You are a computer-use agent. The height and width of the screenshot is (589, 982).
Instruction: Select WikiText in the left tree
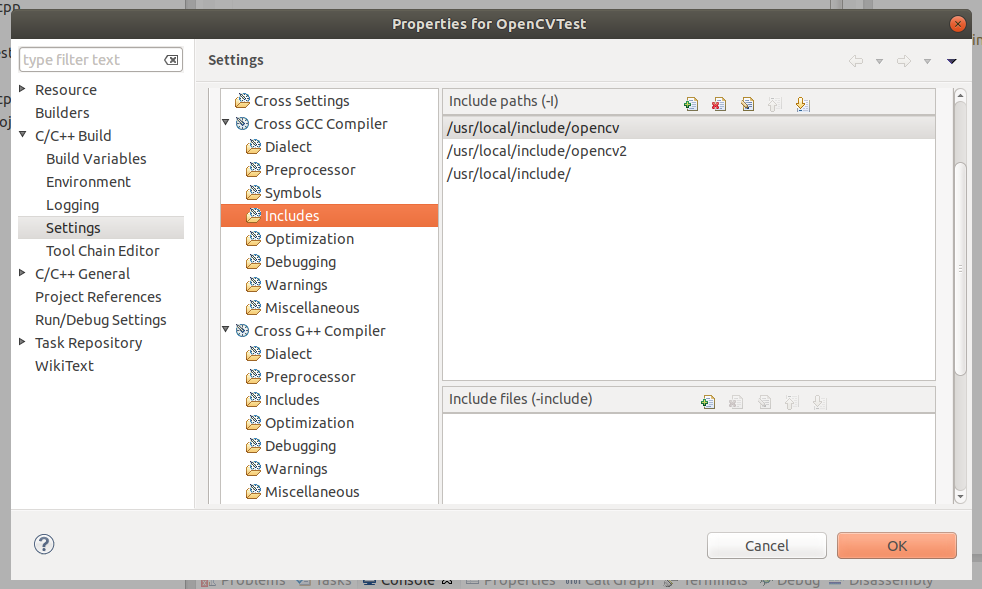pyautogui.click(x=65, y=366)
